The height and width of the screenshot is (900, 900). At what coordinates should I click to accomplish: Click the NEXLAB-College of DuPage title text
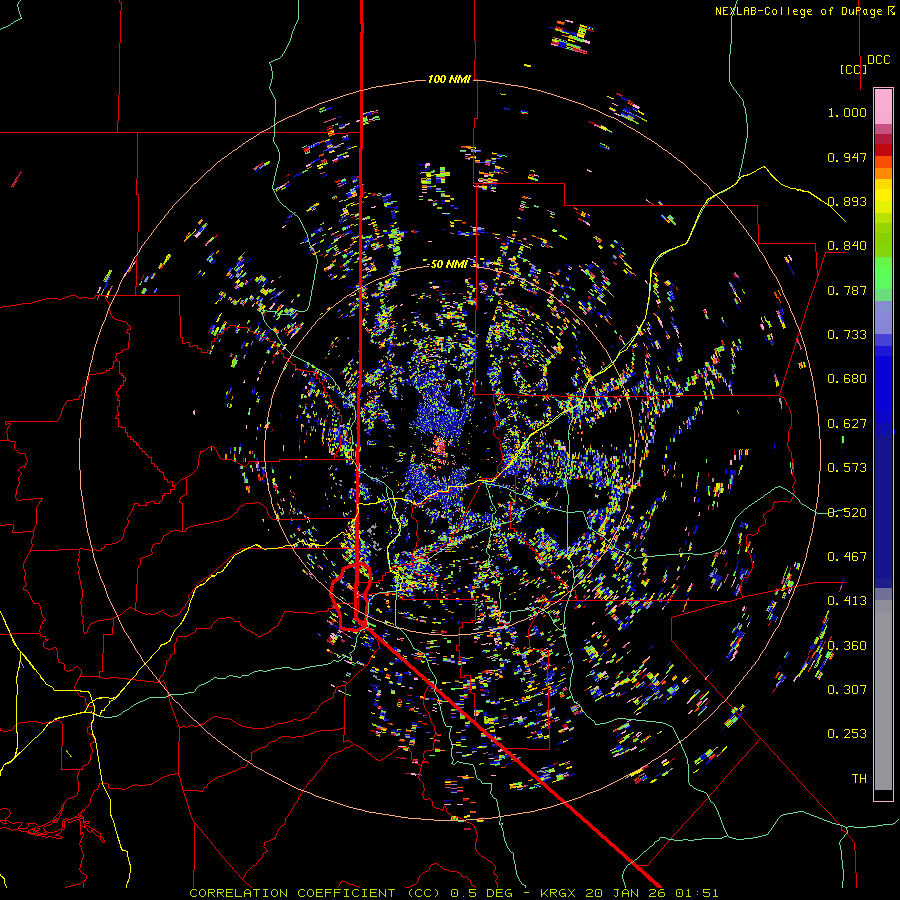pyautogui.click(x=805, y=11)
